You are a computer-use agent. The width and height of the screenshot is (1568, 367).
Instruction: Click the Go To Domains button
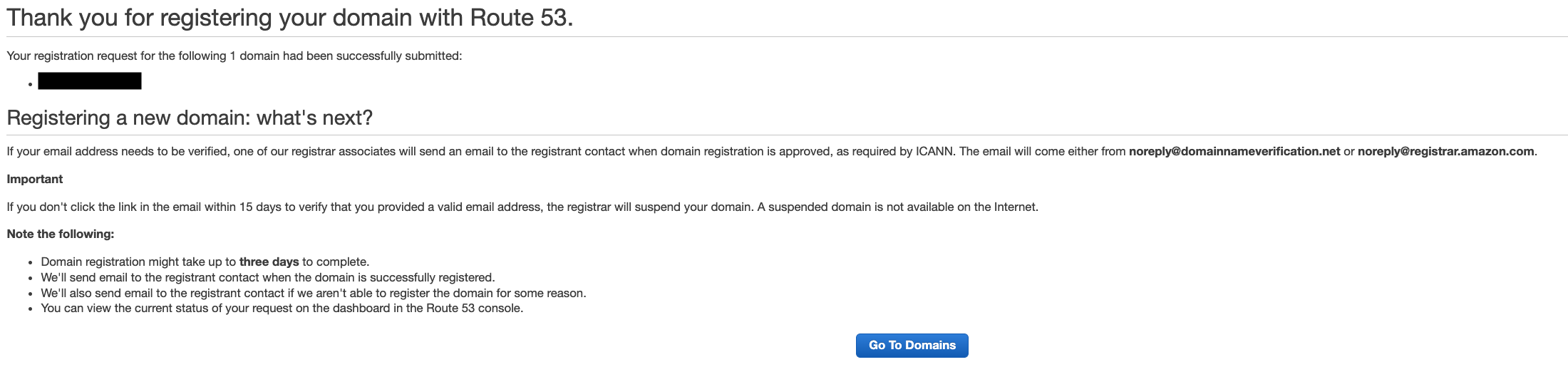(x=912, y=346)
